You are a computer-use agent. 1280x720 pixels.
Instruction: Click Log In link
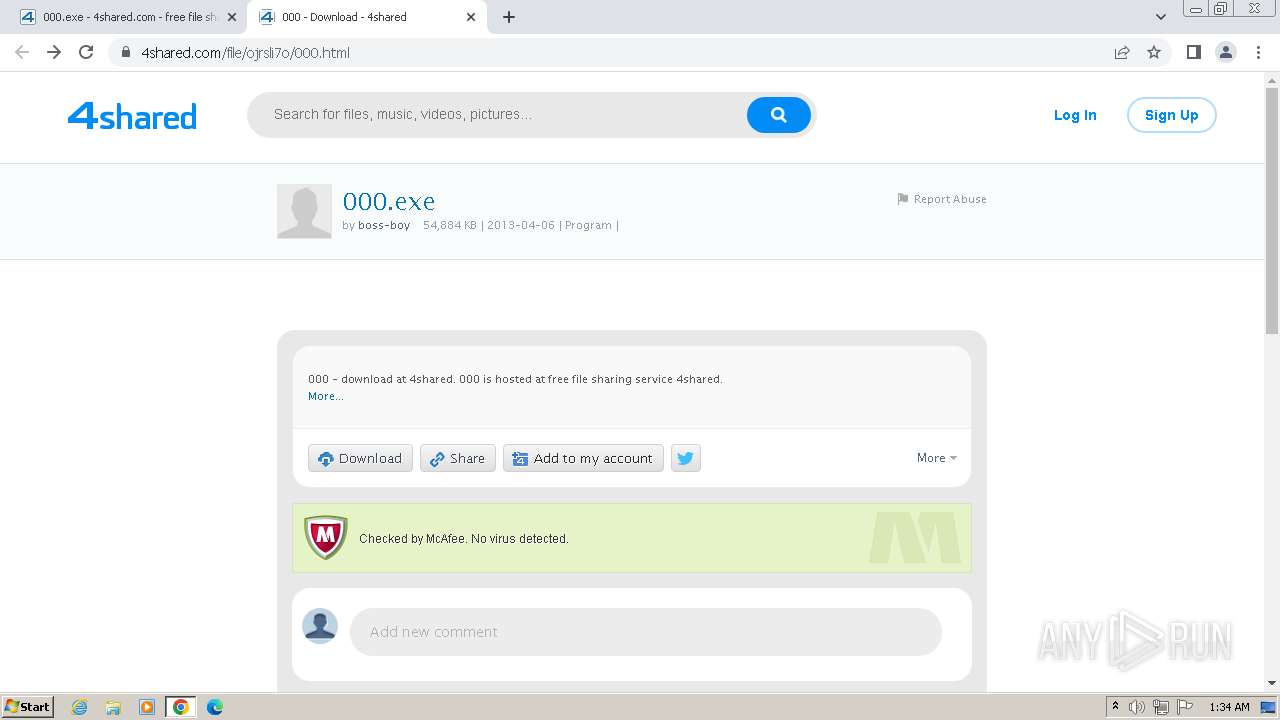[x=1075, y=115]
